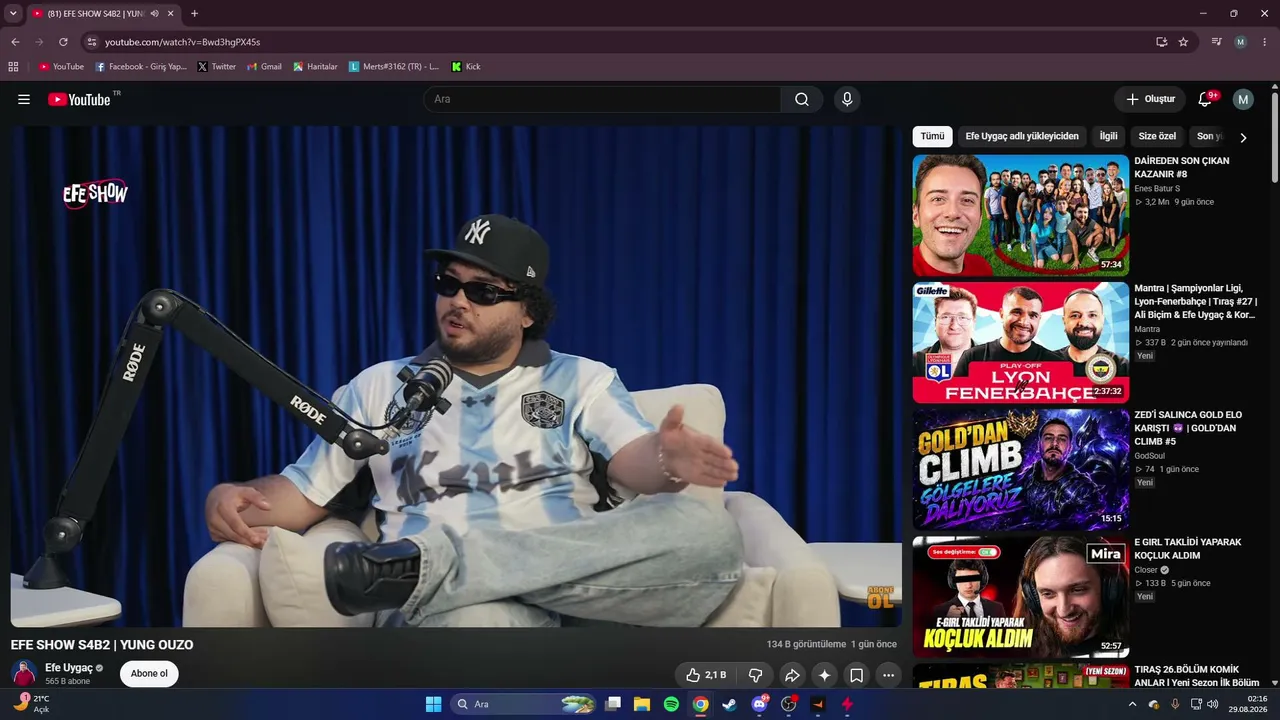The image size is (1280, 720).
Task: Open Efe Uygaç channel avatar
Action: 24,674
